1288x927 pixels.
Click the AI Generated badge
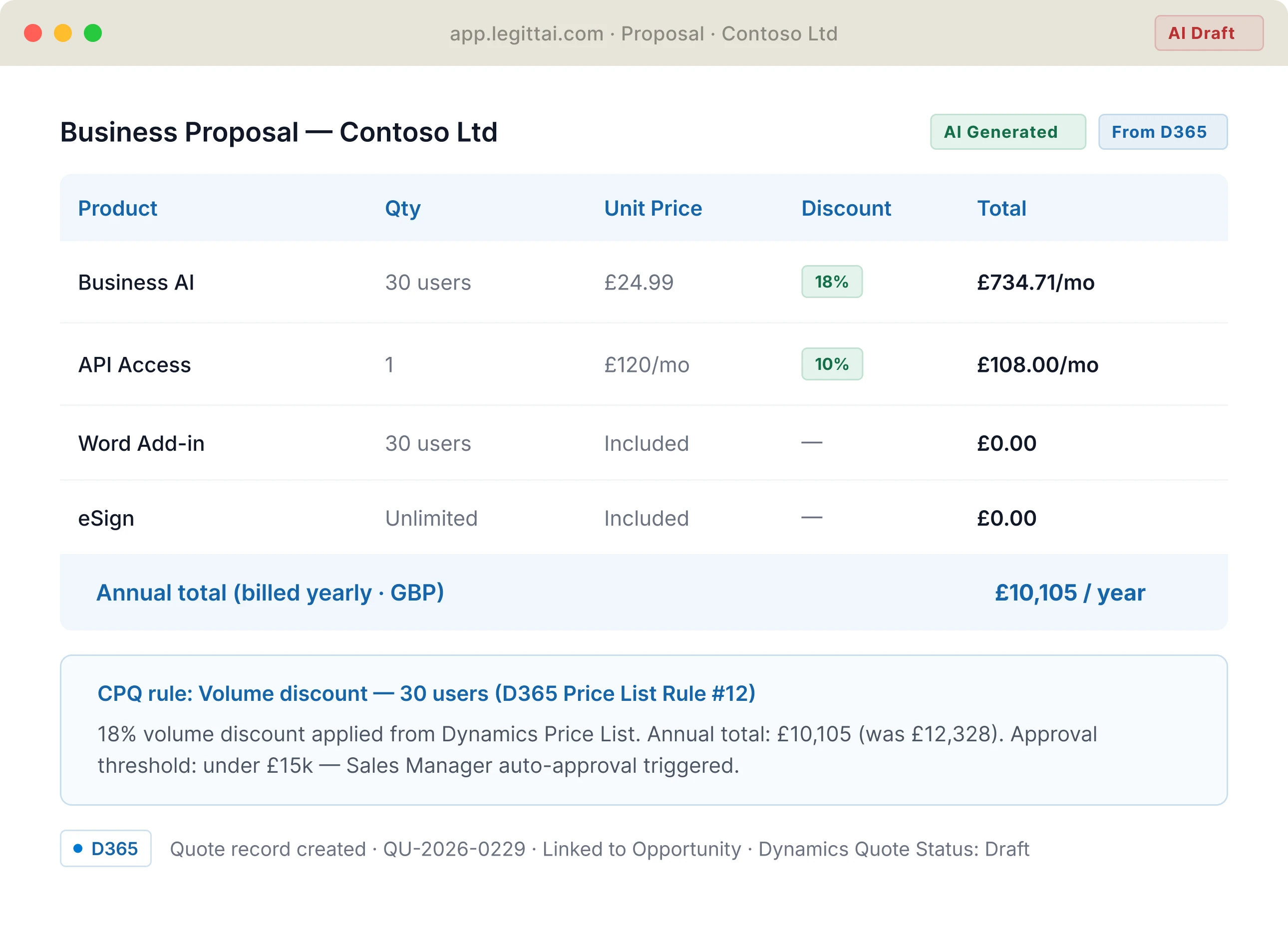point(1008,132)
